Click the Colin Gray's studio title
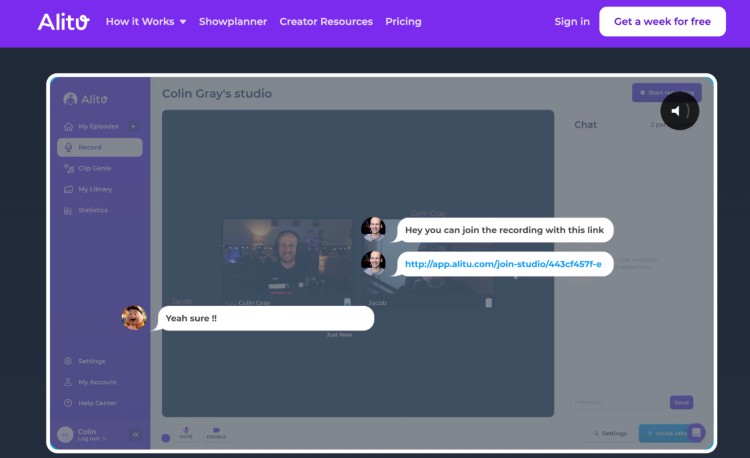This screenshot has height=458, width=750. [x=217, y=94]
